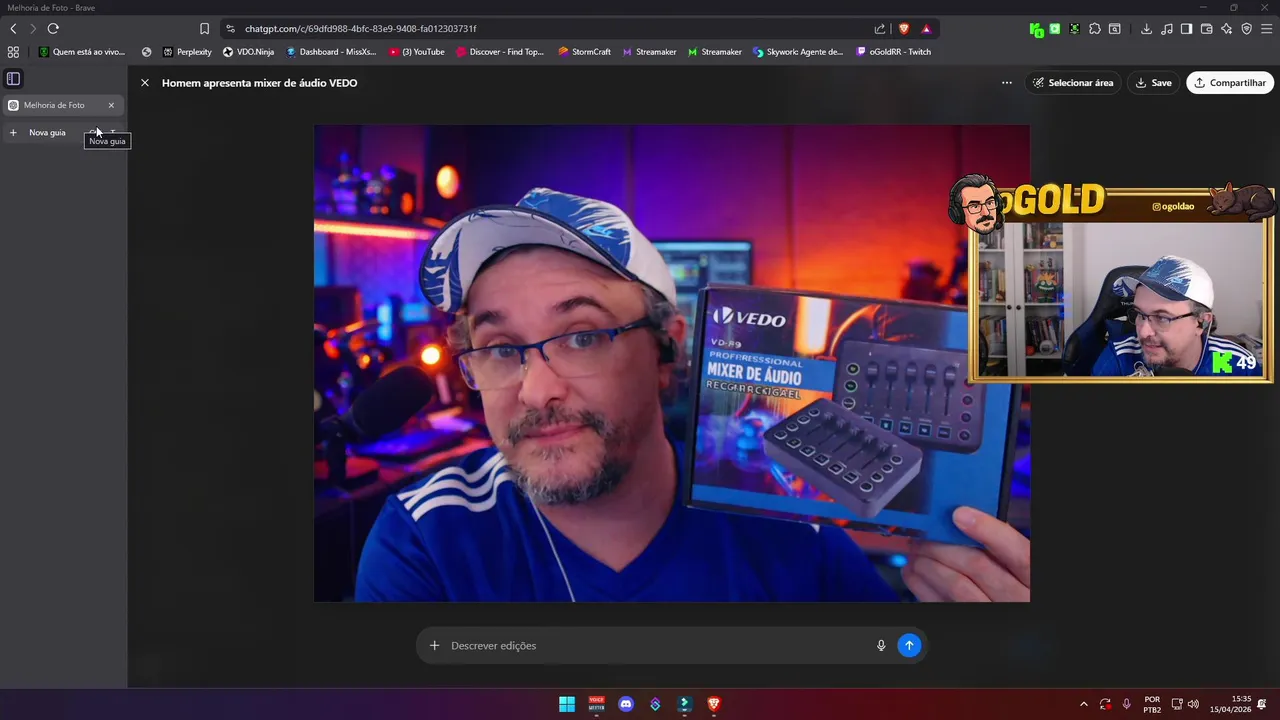1280x720 pixels.
Task: Toggle the browser sidebar panel icon
Action: [1186, 29]
